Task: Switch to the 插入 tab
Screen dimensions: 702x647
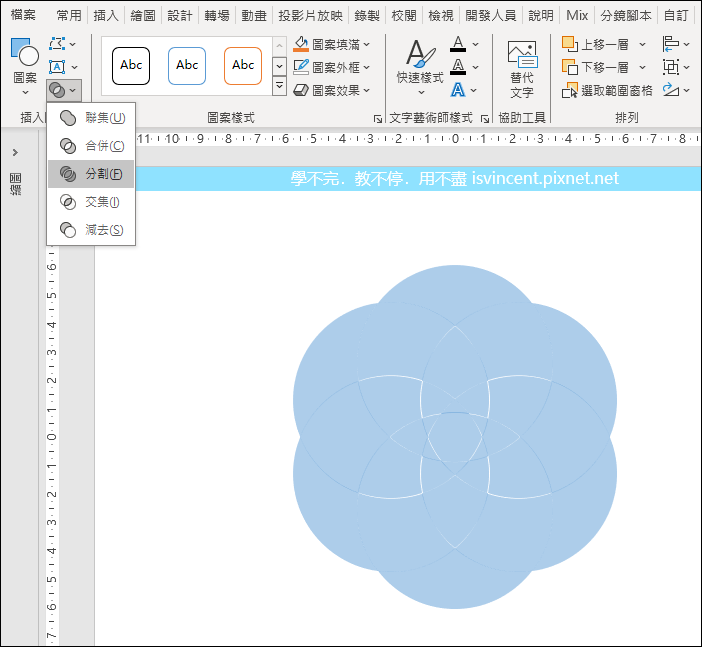Action: coord(106,16)
